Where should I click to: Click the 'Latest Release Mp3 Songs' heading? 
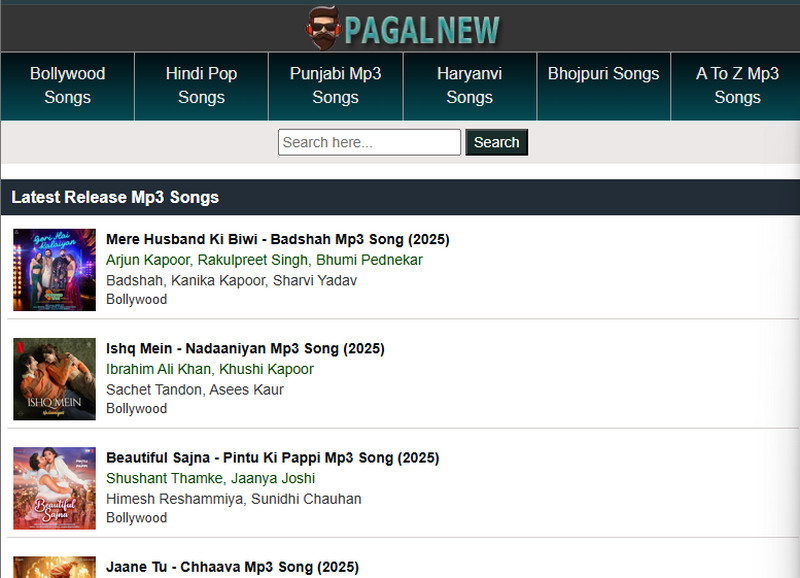pyautogui.click(x=115, y=197)
